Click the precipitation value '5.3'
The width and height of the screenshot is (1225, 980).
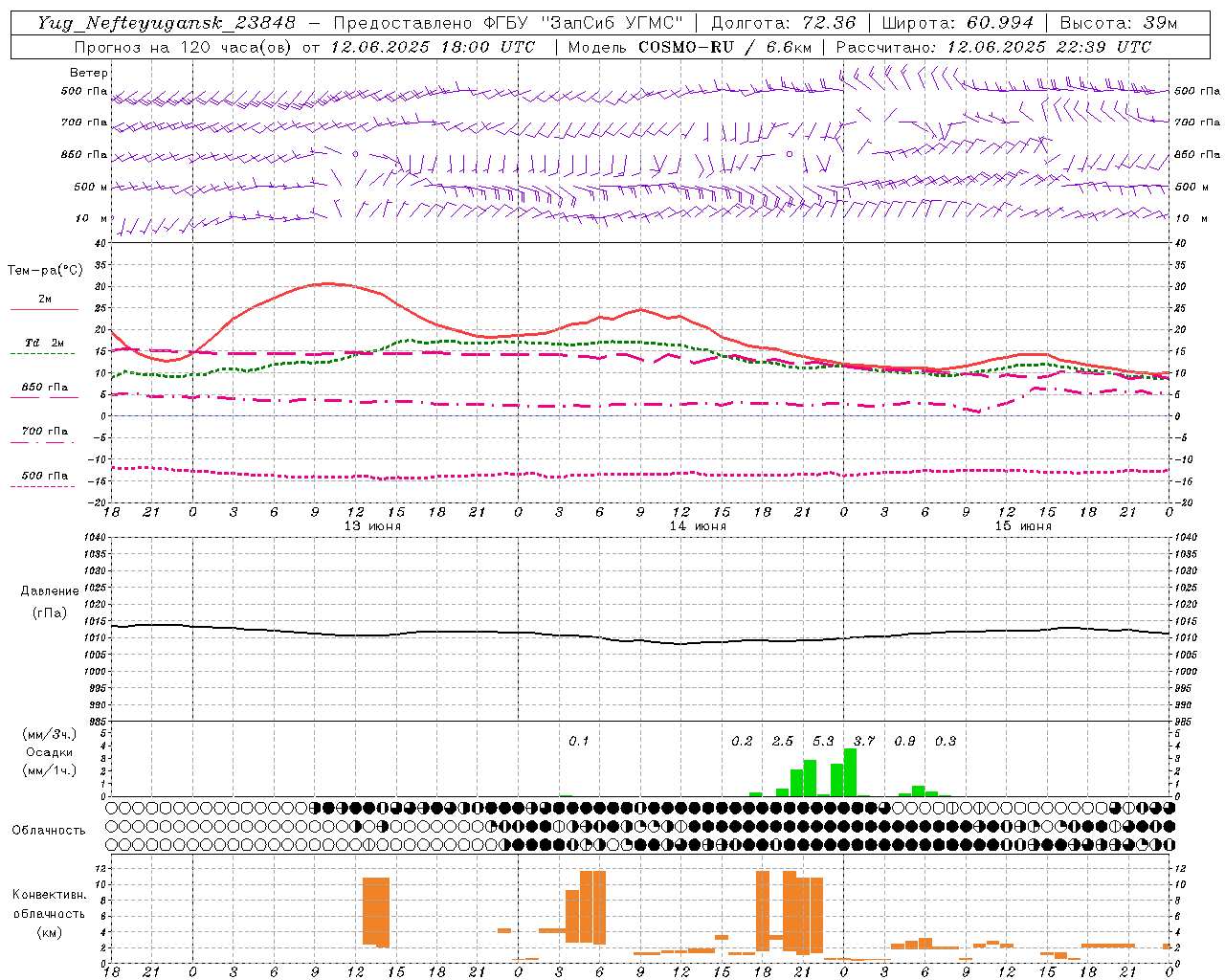(x=823, y=742)
